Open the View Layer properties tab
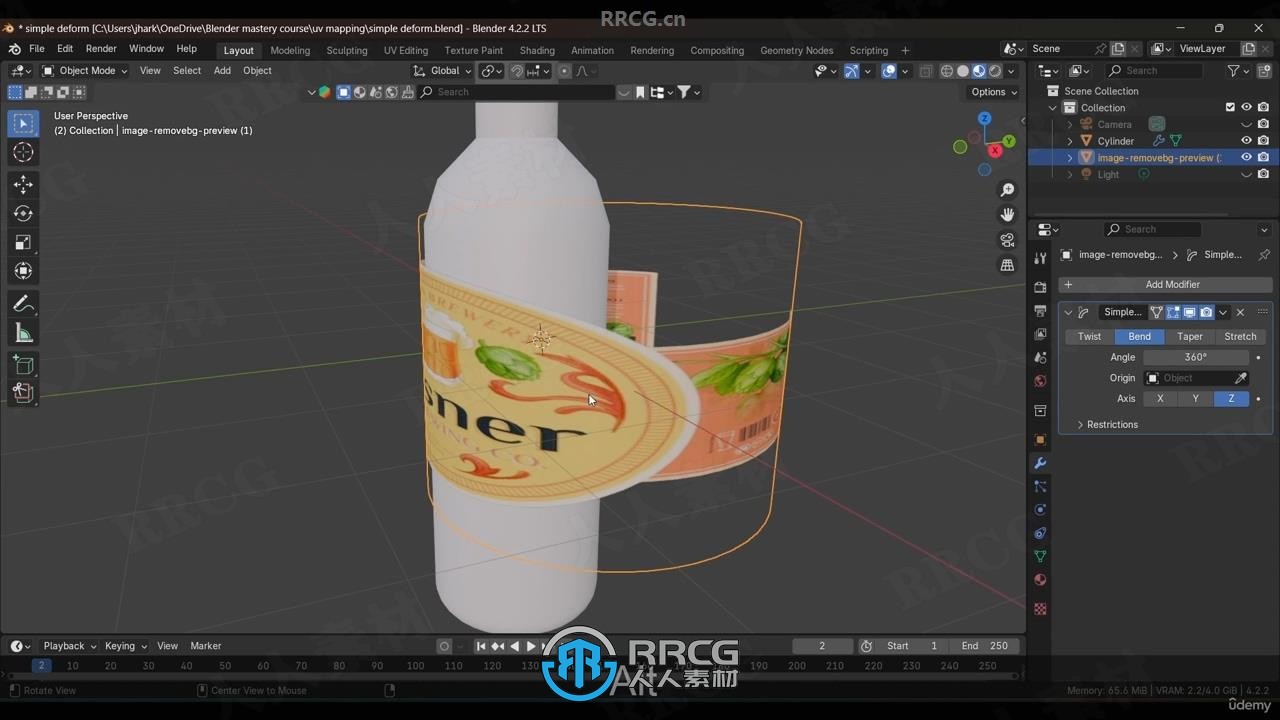The width and height of the screenshot is (1280, 720). point(1040,334)
